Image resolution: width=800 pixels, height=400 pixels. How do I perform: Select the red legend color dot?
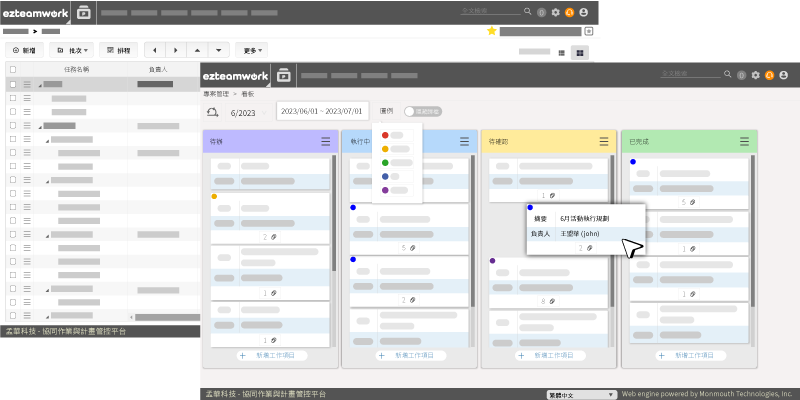point(385,135)
